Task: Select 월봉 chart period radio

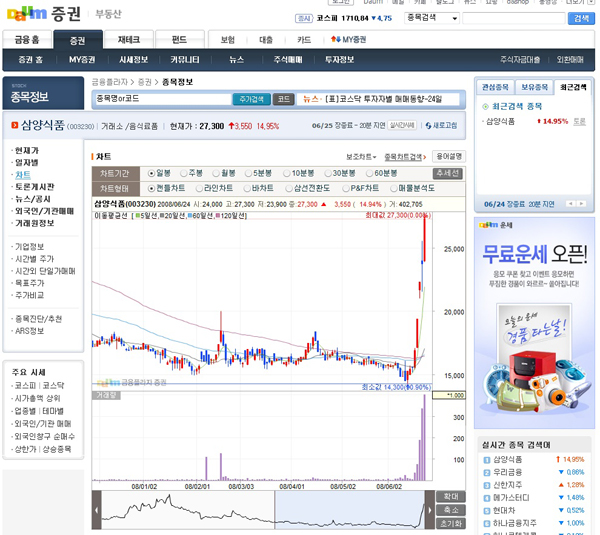Action: [x=216, y=173]
